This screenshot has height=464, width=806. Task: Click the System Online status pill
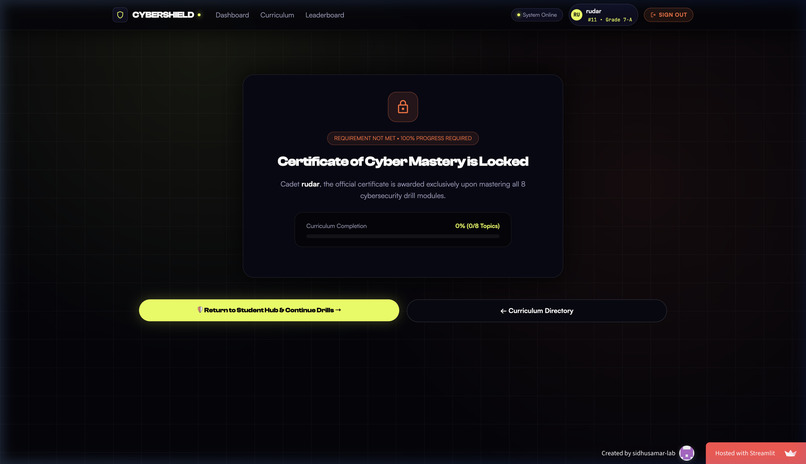click(x=537, y=15)
